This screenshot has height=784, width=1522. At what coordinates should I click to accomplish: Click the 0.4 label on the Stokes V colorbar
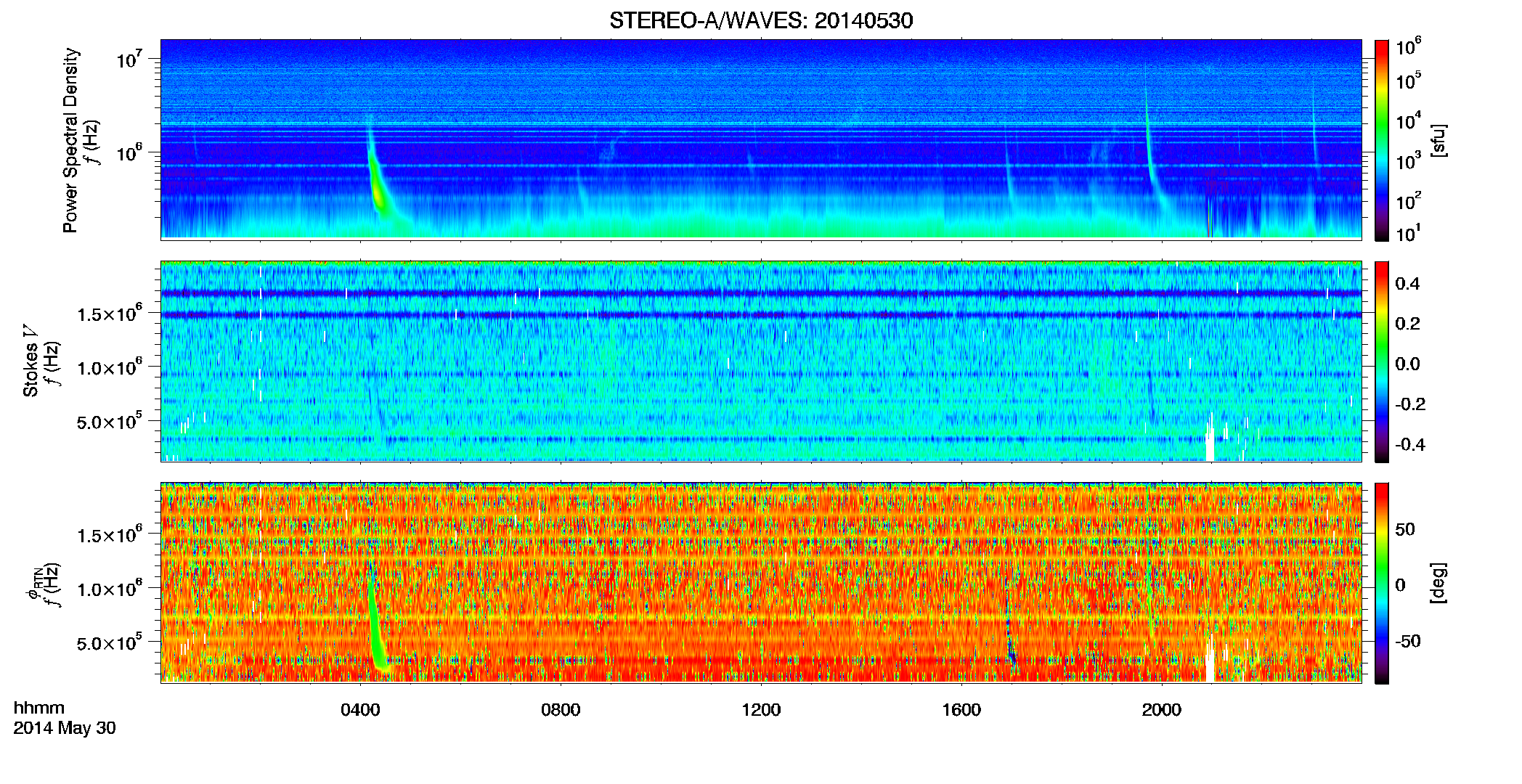(x=1407, y=284)
